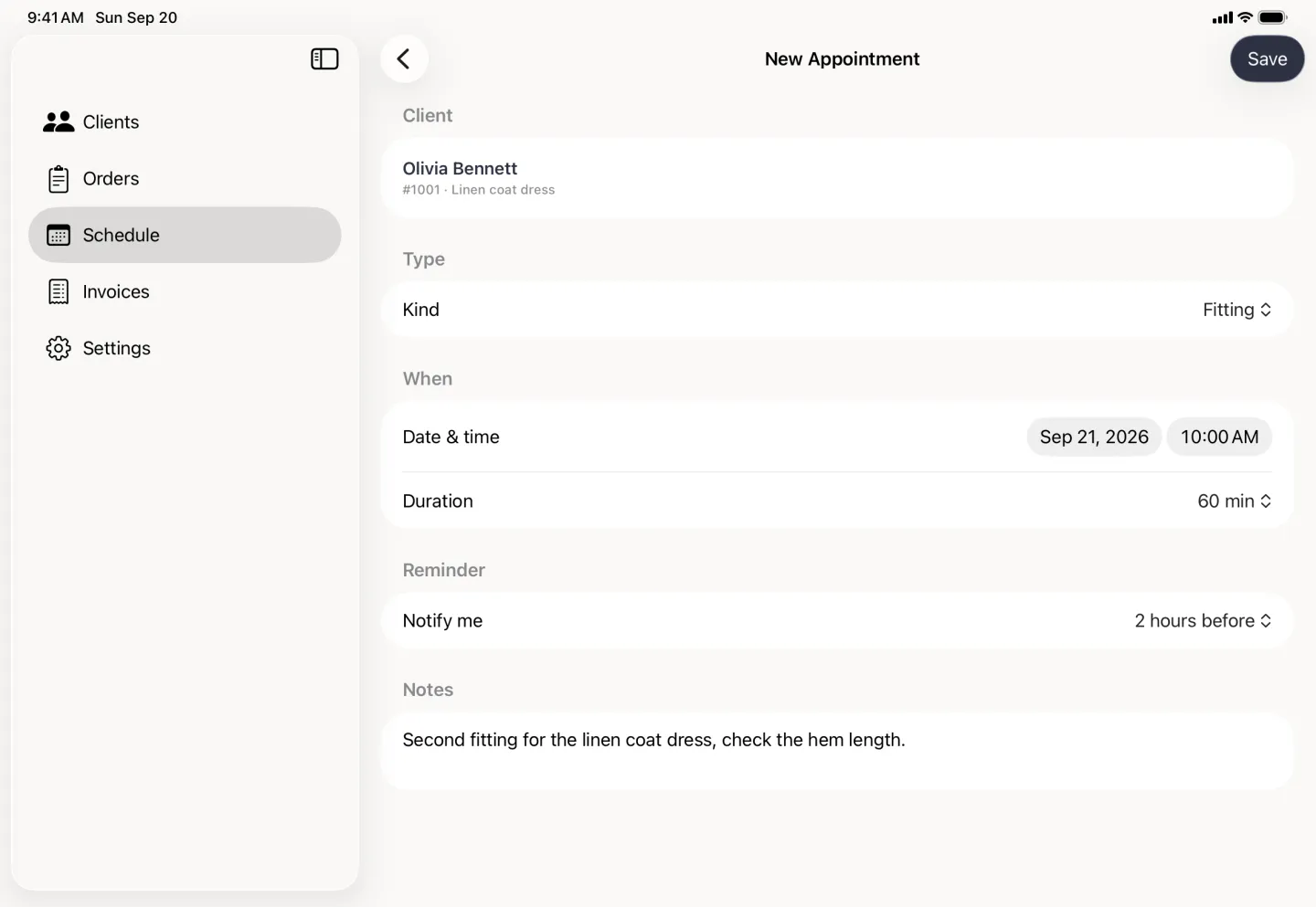The image size is (1316, 907).
Task: Change the 10:00 AM time
Action: tap(1219, 438)
